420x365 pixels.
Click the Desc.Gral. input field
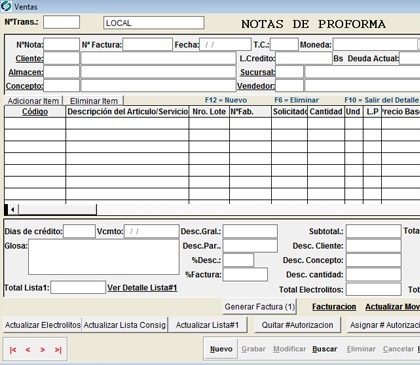point(250,231)
